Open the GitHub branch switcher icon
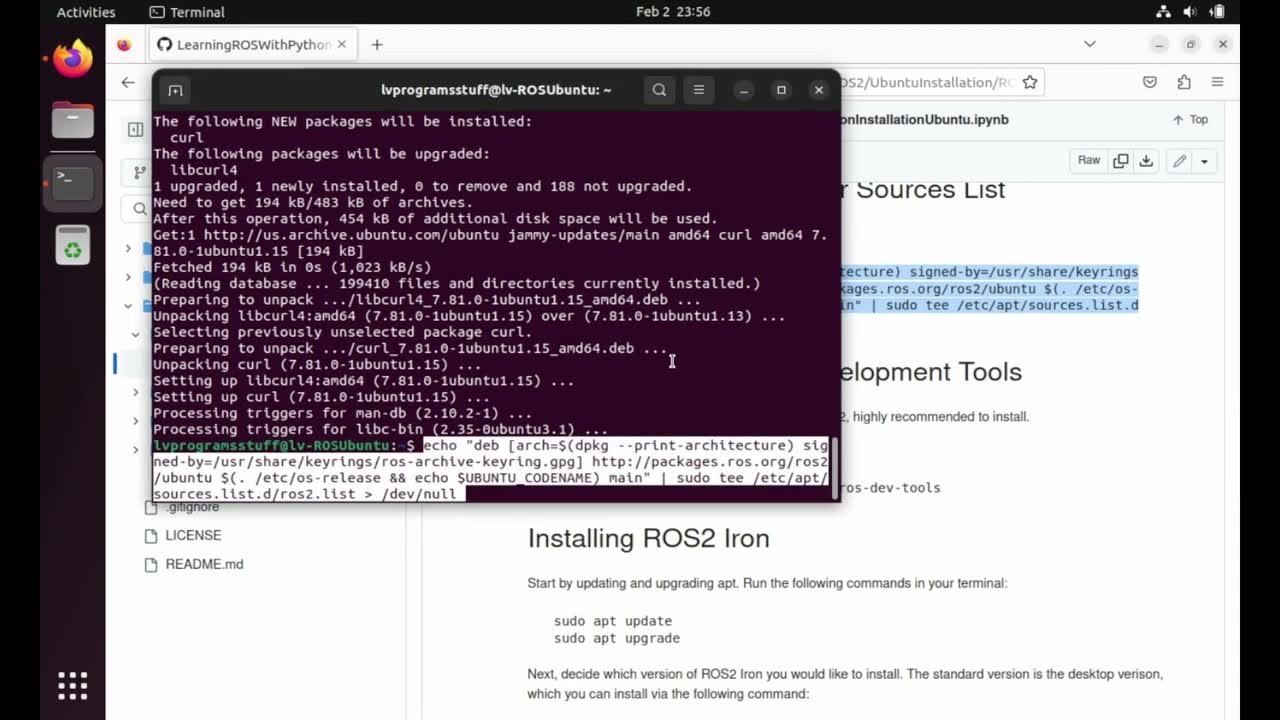Screen dimensions: 1280x720 coord(139,173)
